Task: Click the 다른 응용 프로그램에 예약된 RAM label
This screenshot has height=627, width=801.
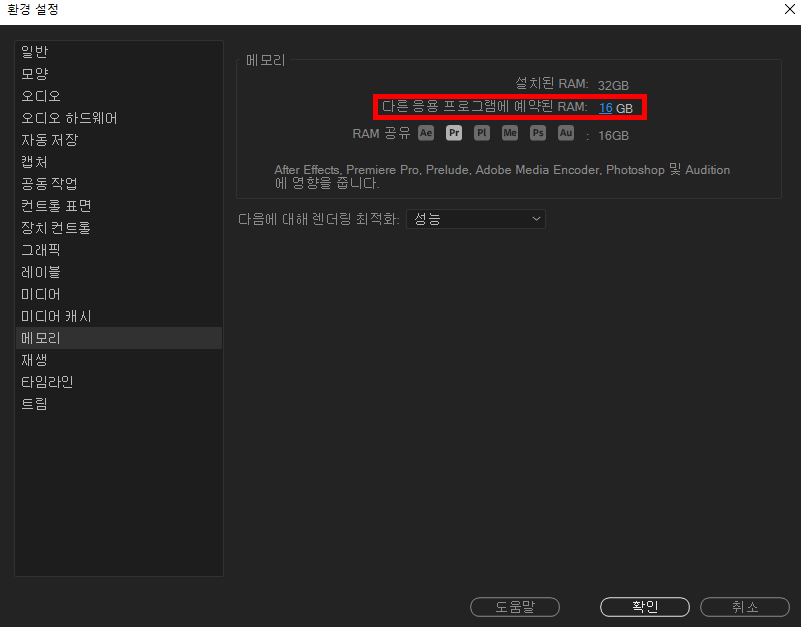Action: coord(485,107)
